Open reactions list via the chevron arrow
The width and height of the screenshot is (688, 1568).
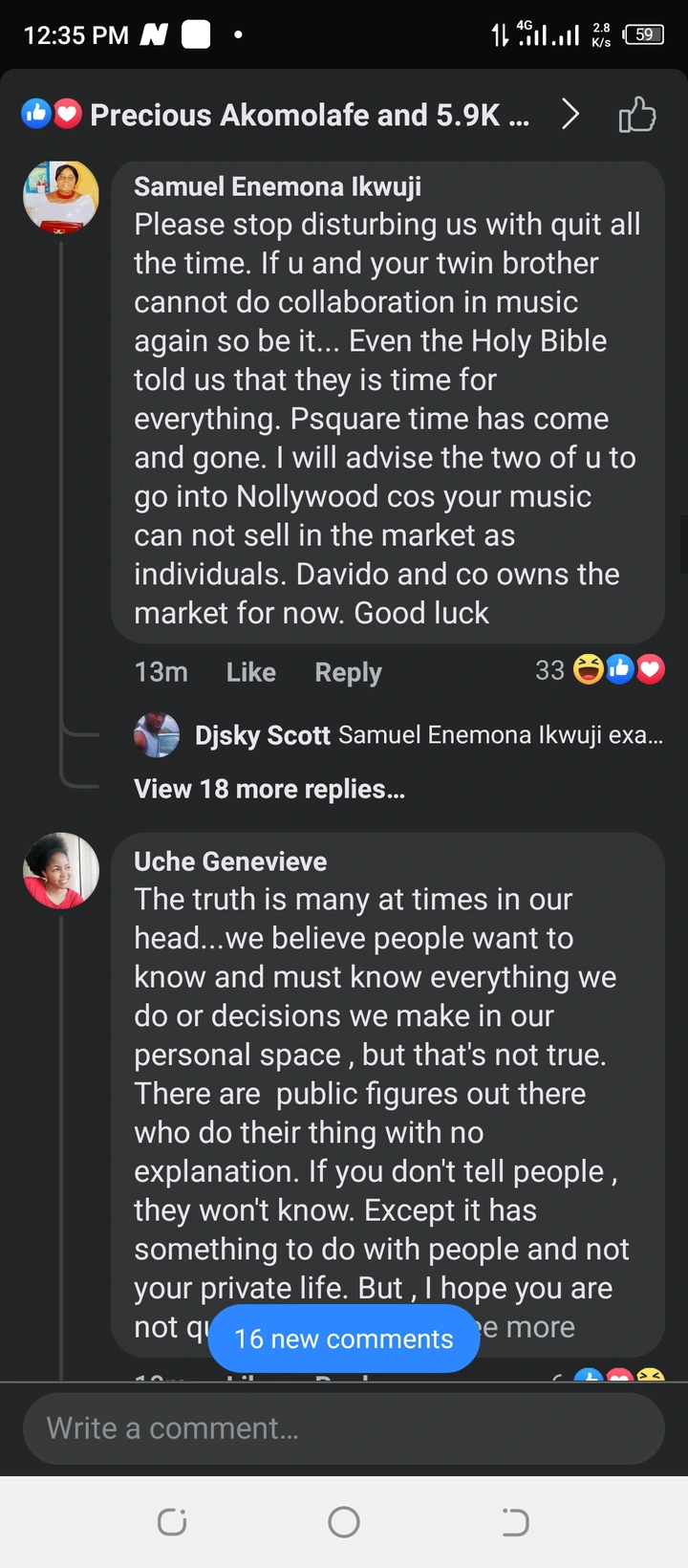click(570, 115)
